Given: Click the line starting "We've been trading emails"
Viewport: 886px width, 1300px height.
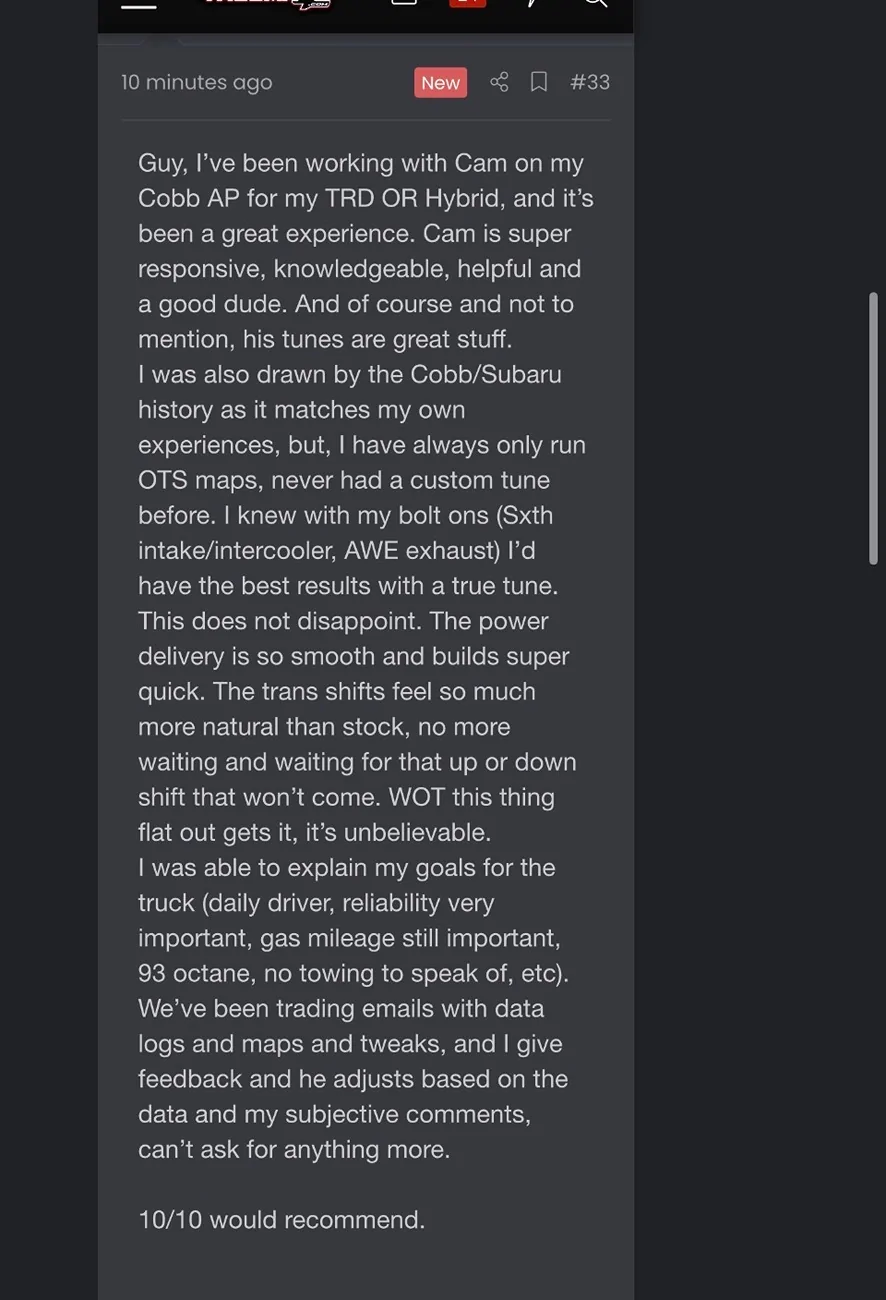Looking at the screenshot, I should point(341,1008).
